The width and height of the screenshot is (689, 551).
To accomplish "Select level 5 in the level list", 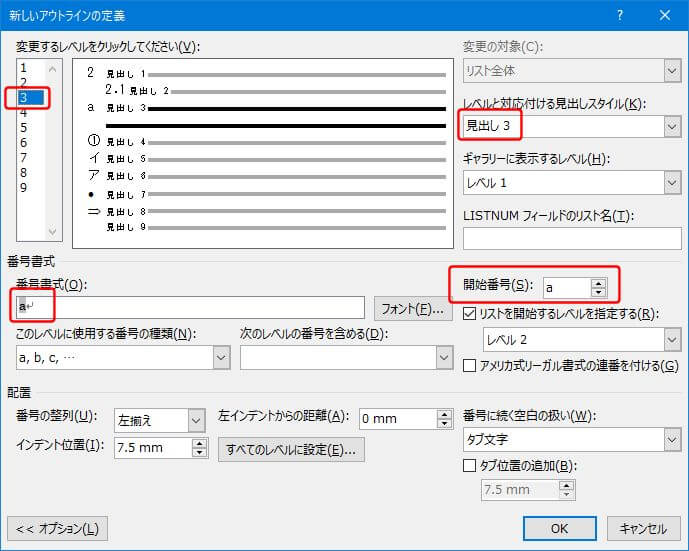I will 23,127.
